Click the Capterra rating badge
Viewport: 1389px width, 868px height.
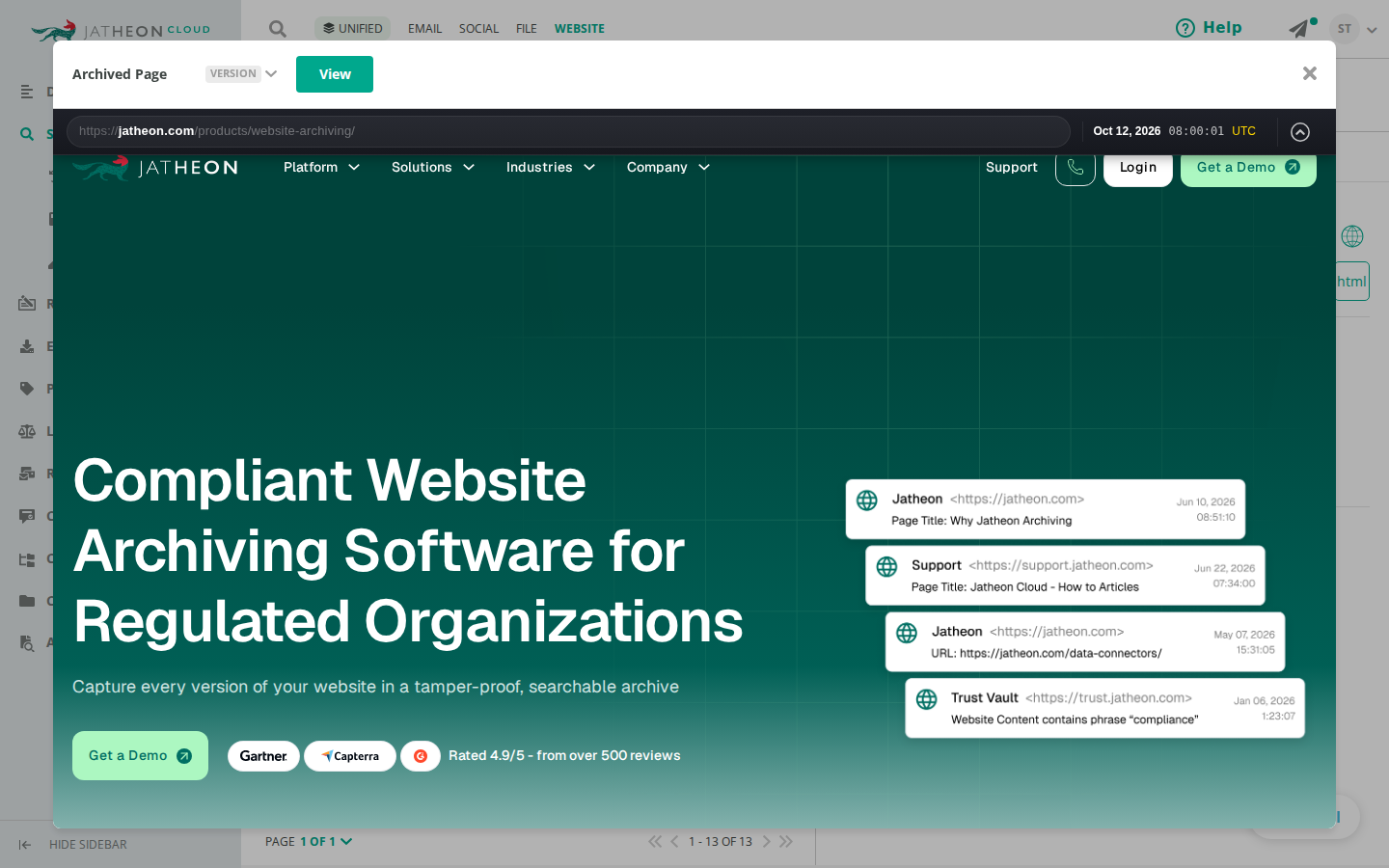click(x=350, y=756)
